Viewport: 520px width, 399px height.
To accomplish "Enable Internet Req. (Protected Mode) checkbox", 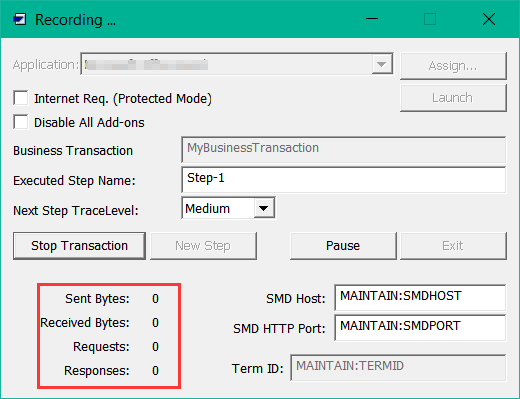I will 21,98.
